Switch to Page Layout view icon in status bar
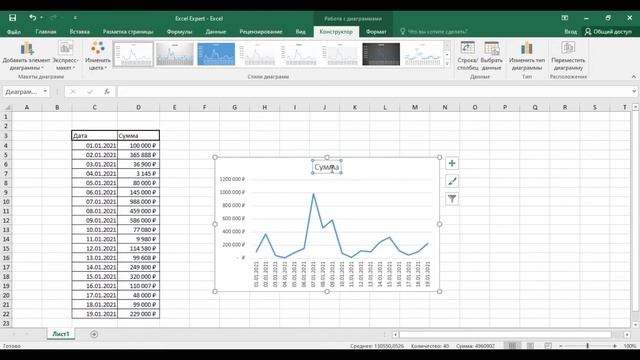 pos(530,346)
